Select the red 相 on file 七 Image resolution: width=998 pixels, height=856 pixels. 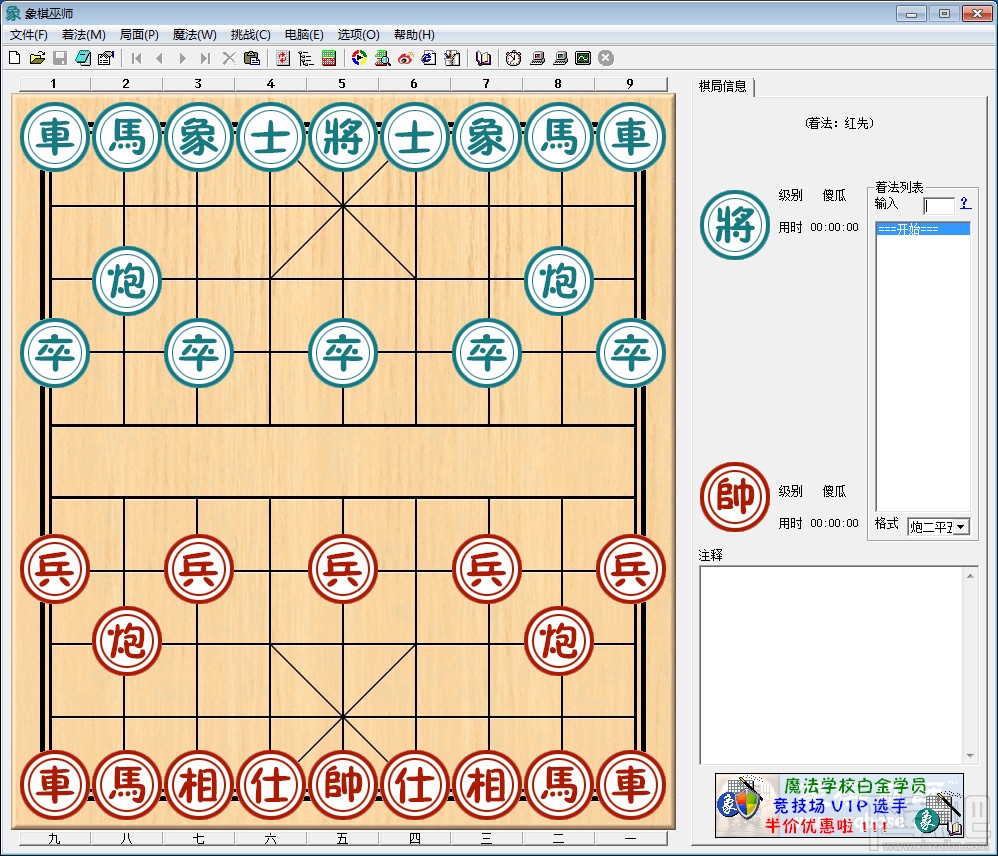pos(199,785)
